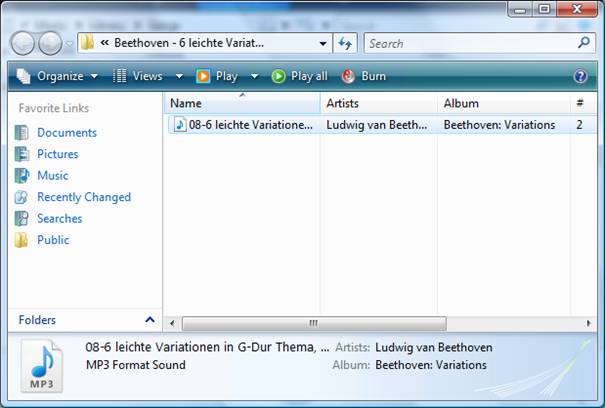The width and height of the screenshot is (605, 408).
Task: Click the search magnifying glass icon
Action: click(585, 43)
